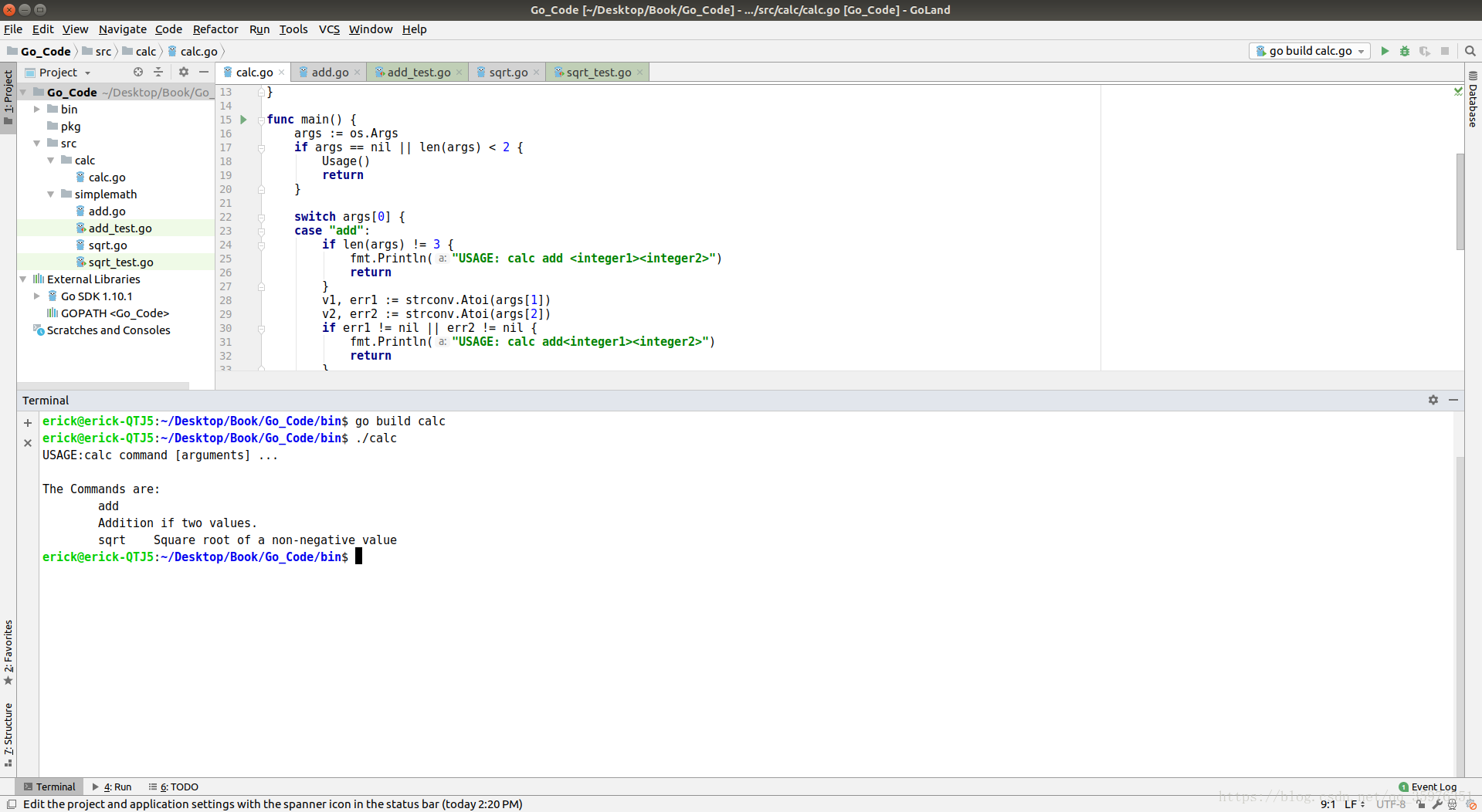Screen dimensions: 1482x812
Task: Open the 2: Favorites side tab
Action: click(8, 652)
